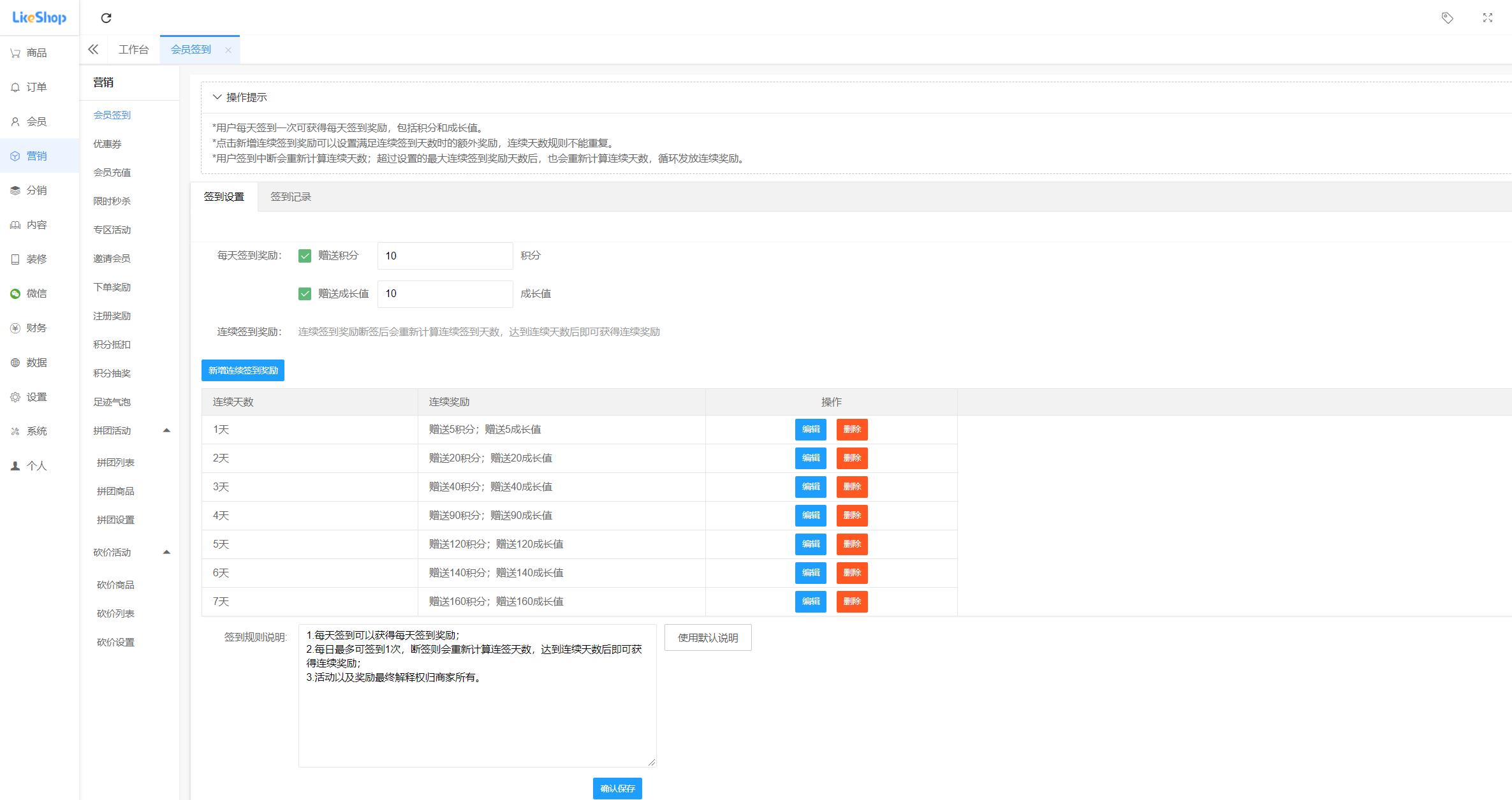
Task: Click 新增连续签到奖励 button
Action: click(243, 370)
